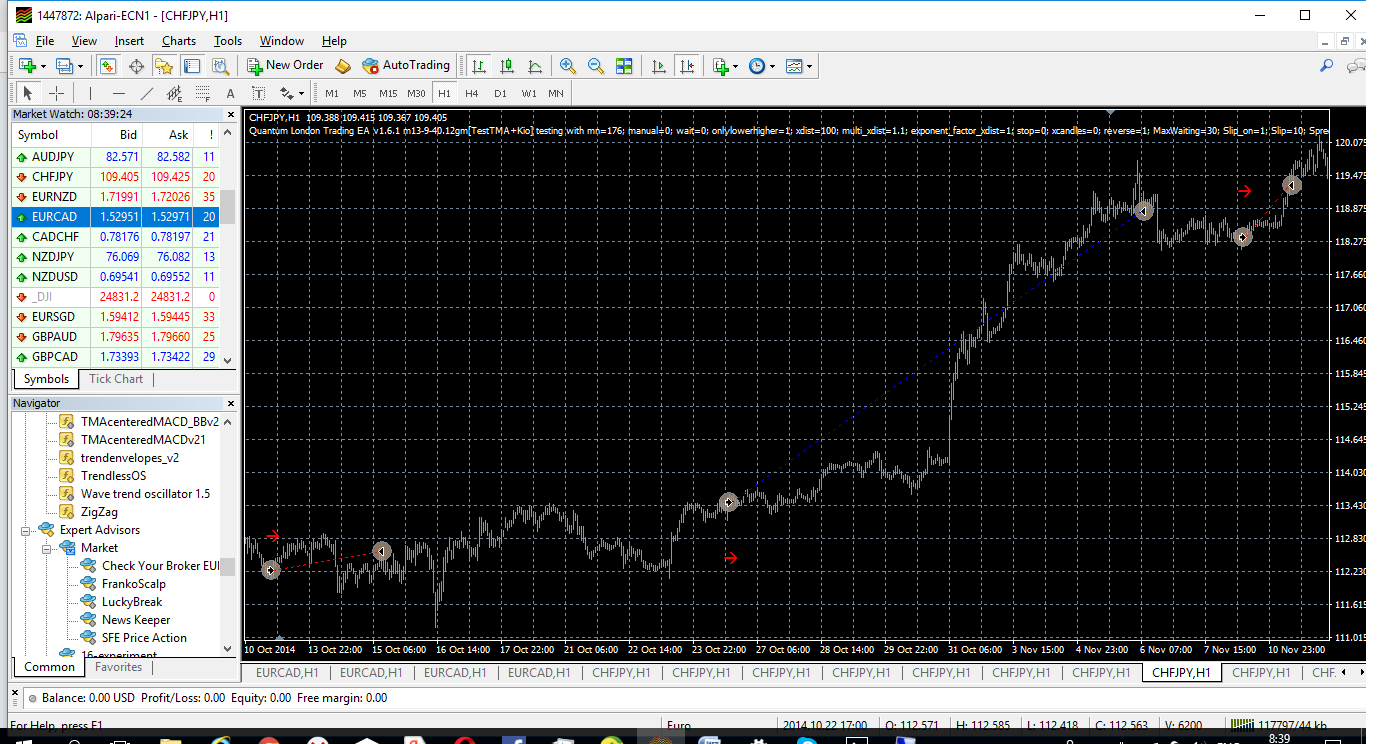
Task: Switch to Navigator Favorites tab
Action: pyautogui.click(x=119, y=667)
